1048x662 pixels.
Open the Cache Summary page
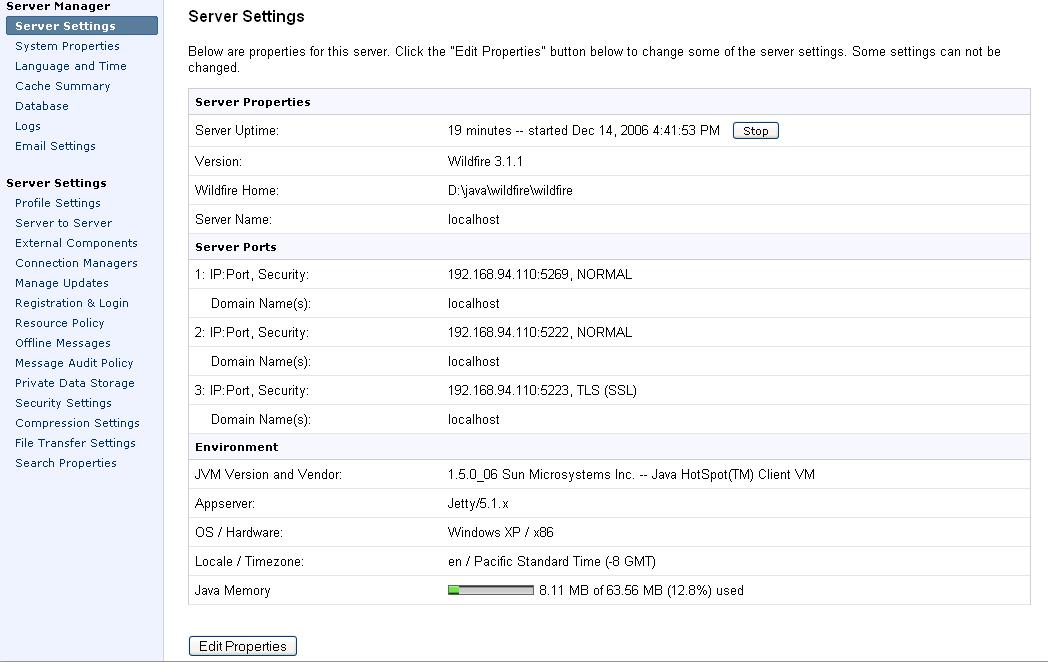tap(62, 86)
